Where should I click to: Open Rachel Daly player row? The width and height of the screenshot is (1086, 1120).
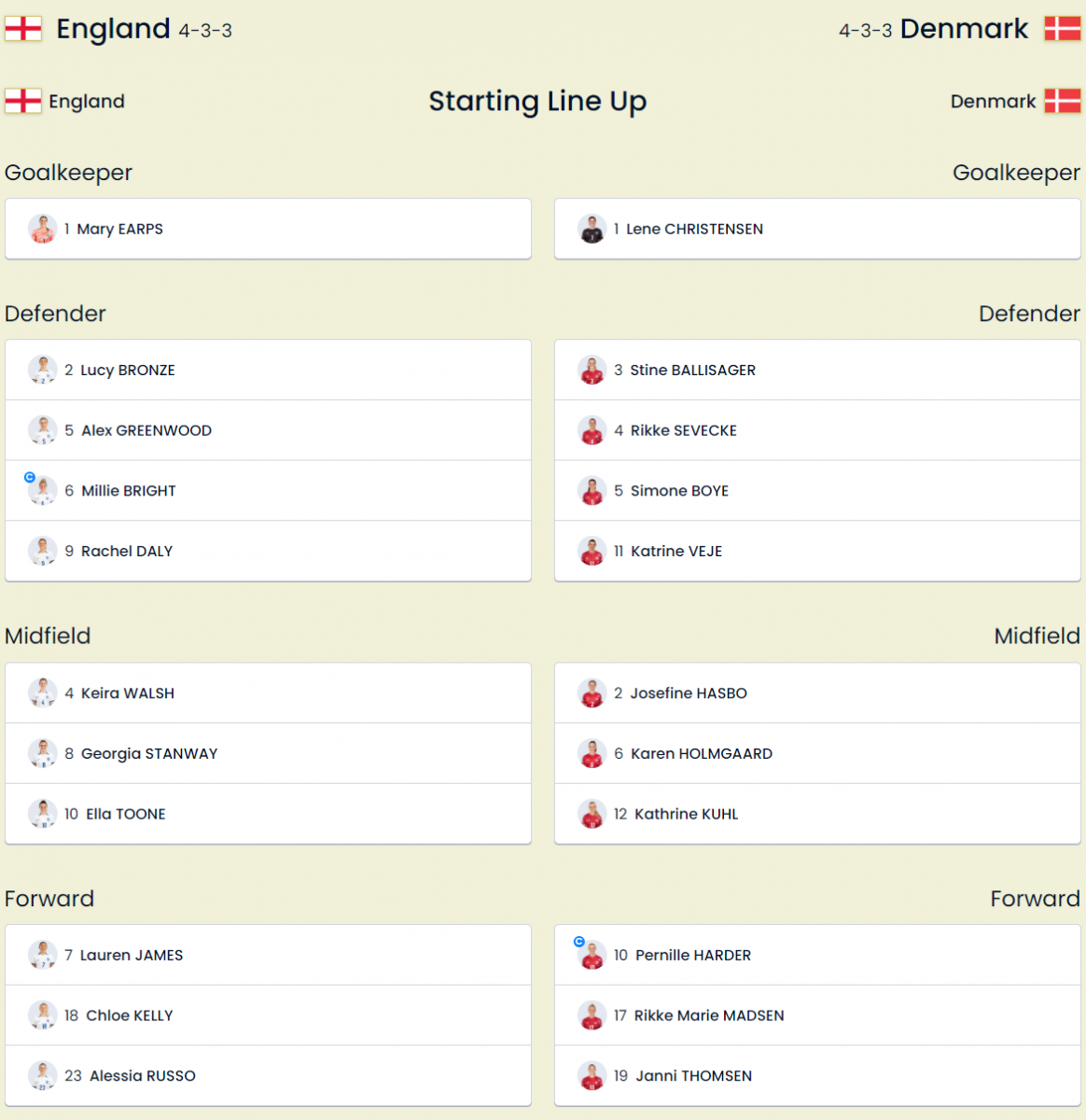click(268, 551)
